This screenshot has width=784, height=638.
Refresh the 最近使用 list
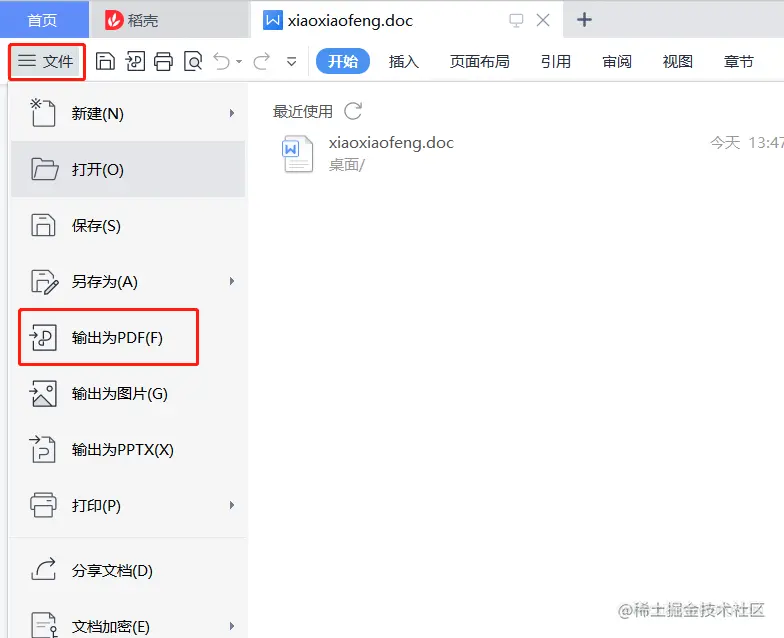(x=353, y=111)
